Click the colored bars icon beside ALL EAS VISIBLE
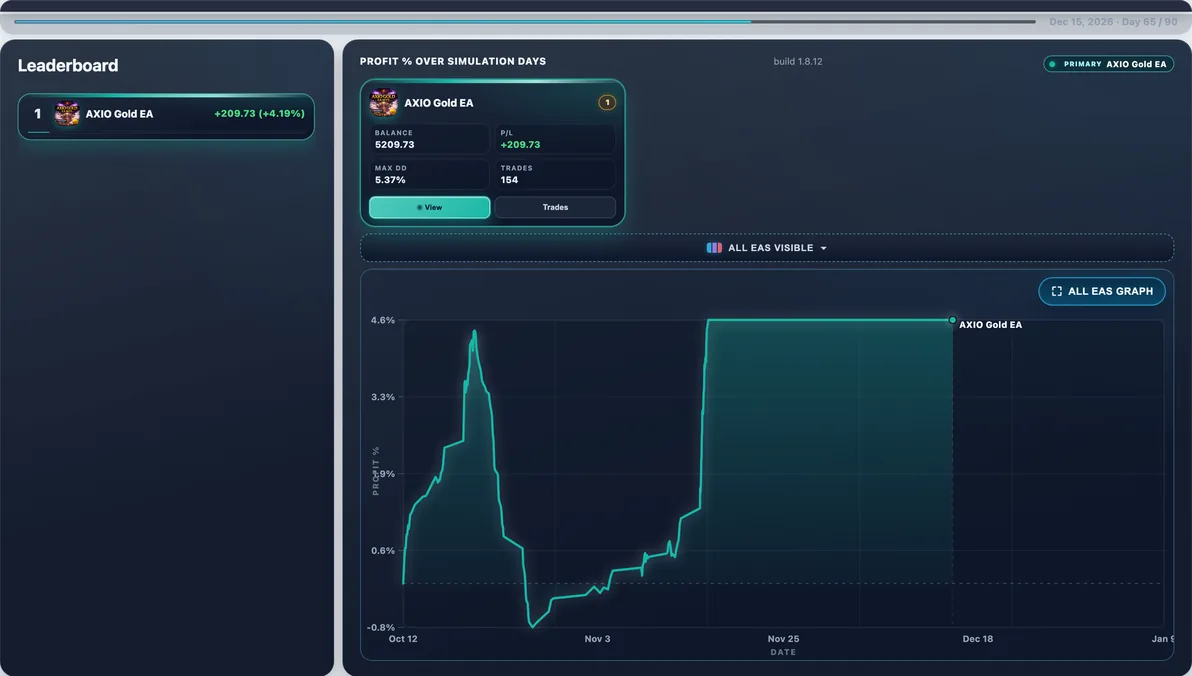Viewport: 1192px width, 676px height. [714, 248]
